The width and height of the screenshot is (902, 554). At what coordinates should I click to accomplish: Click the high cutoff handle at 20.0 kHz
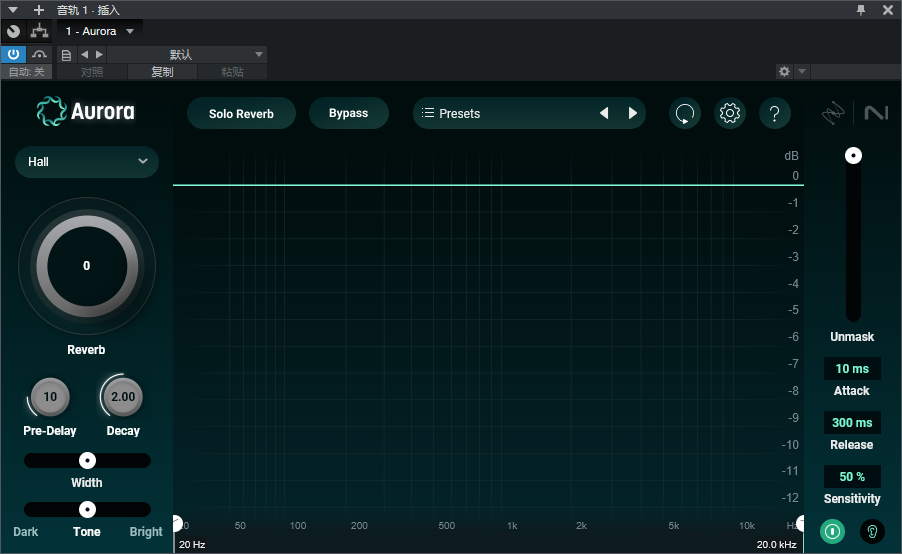tap(800, 524)
